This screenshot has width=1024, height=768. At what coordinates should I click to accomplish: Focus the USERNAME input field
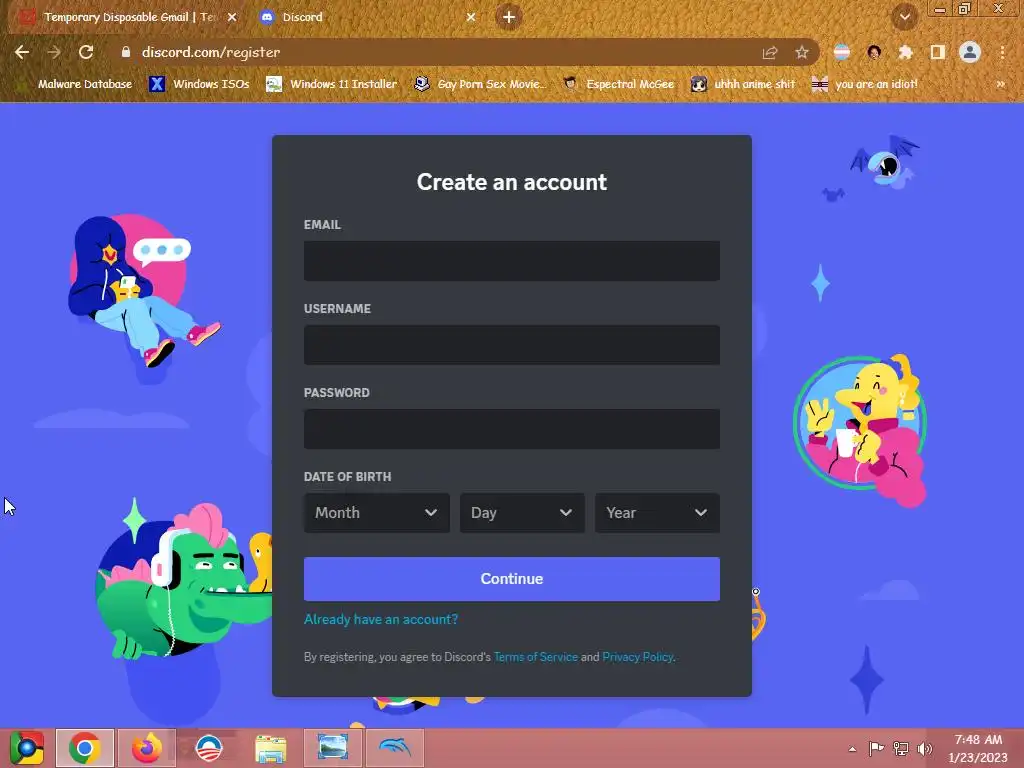pos(512,345)
